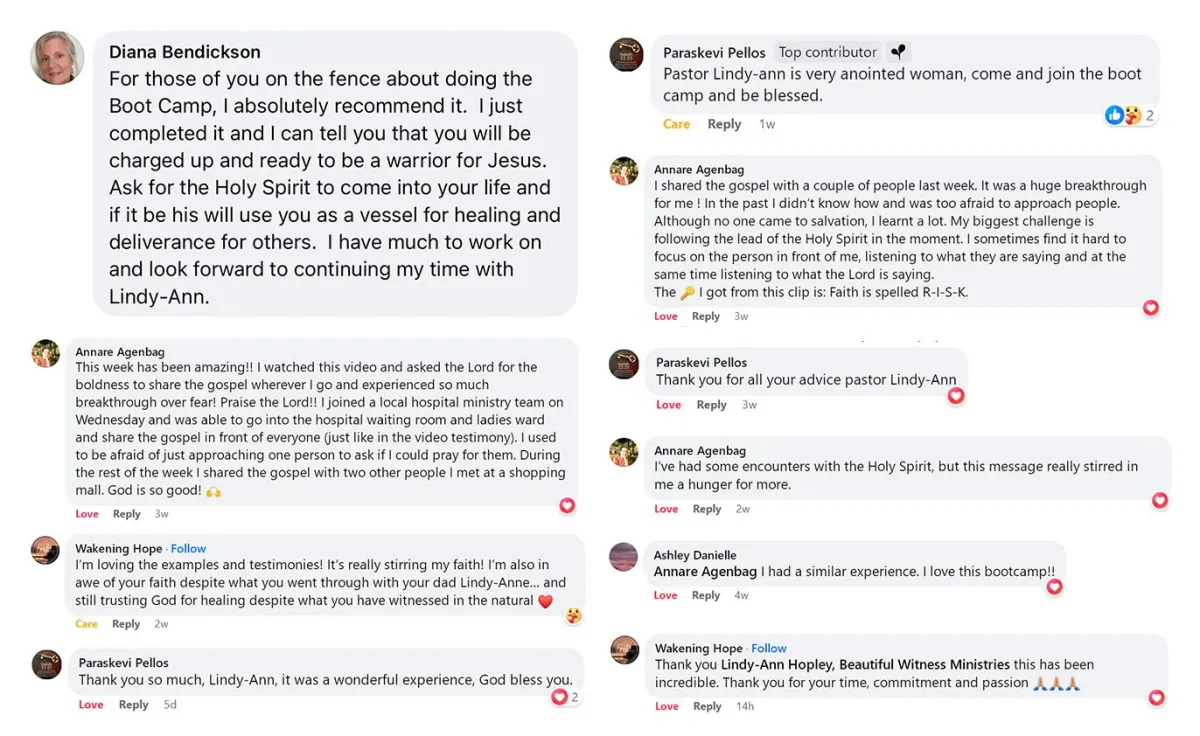Open the Top contributor badge label
The height and width of the screenshot is (736, 1200).
(x=827, y=52)
